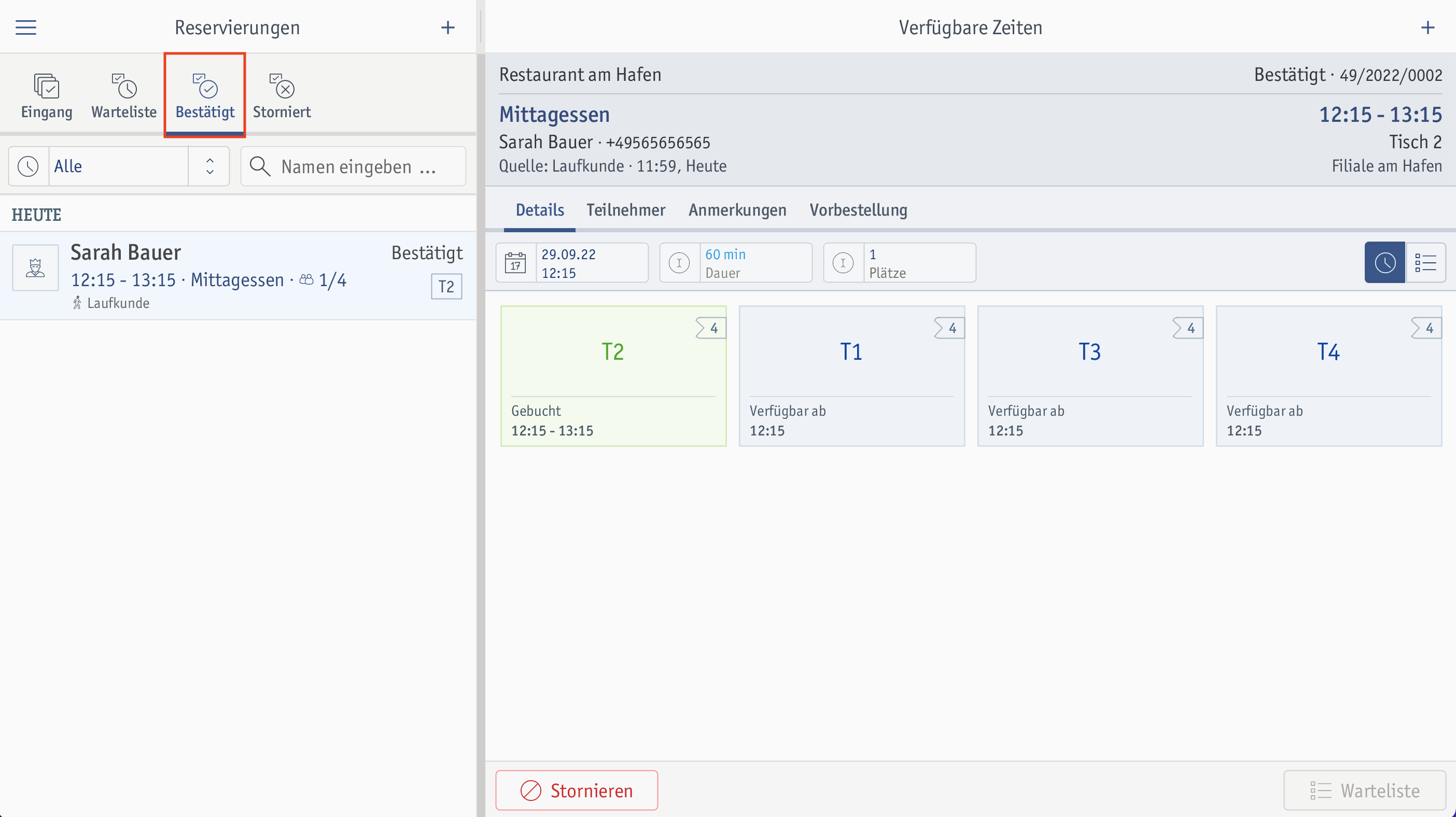Click the T2 table badge in reservation

coord(446,287)
